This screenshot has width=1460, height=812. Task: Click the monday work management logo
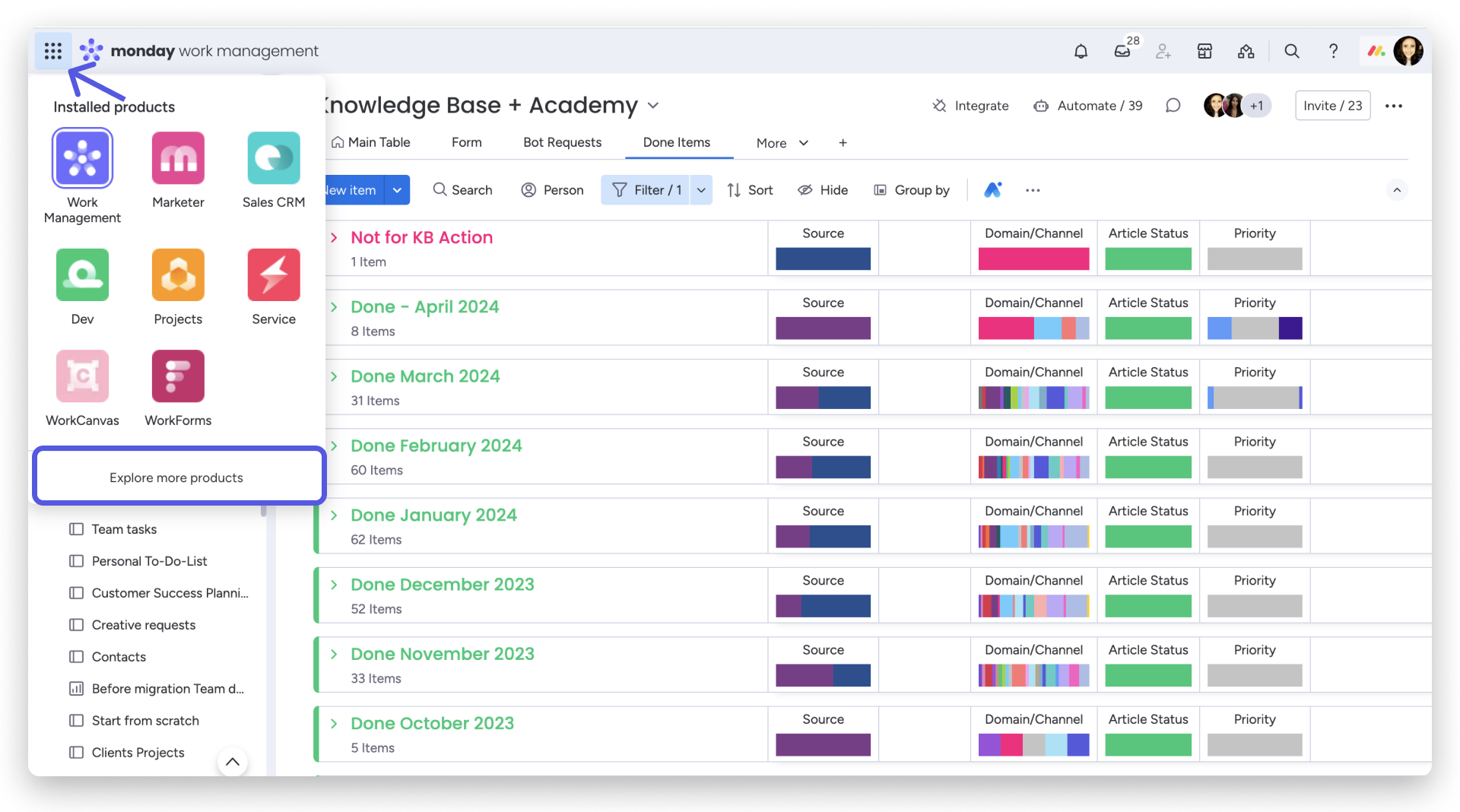tap(199, 51)
